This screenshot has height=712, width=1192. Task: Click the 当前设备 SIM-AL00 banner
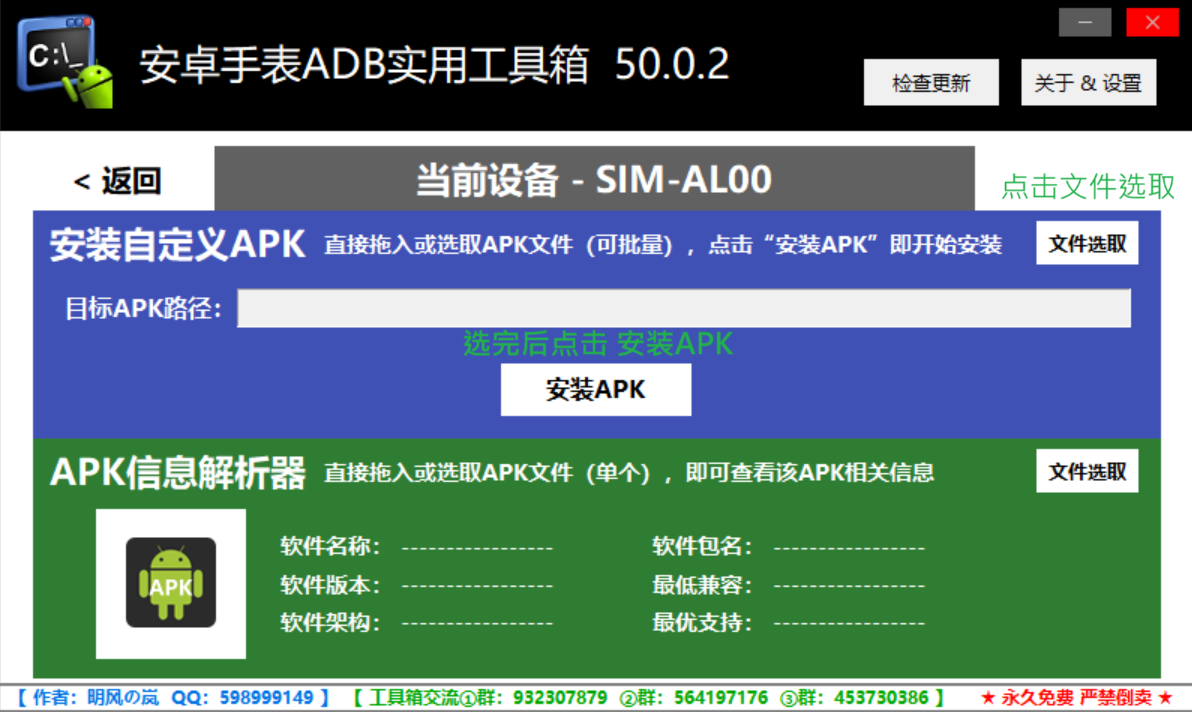[594, 180]
